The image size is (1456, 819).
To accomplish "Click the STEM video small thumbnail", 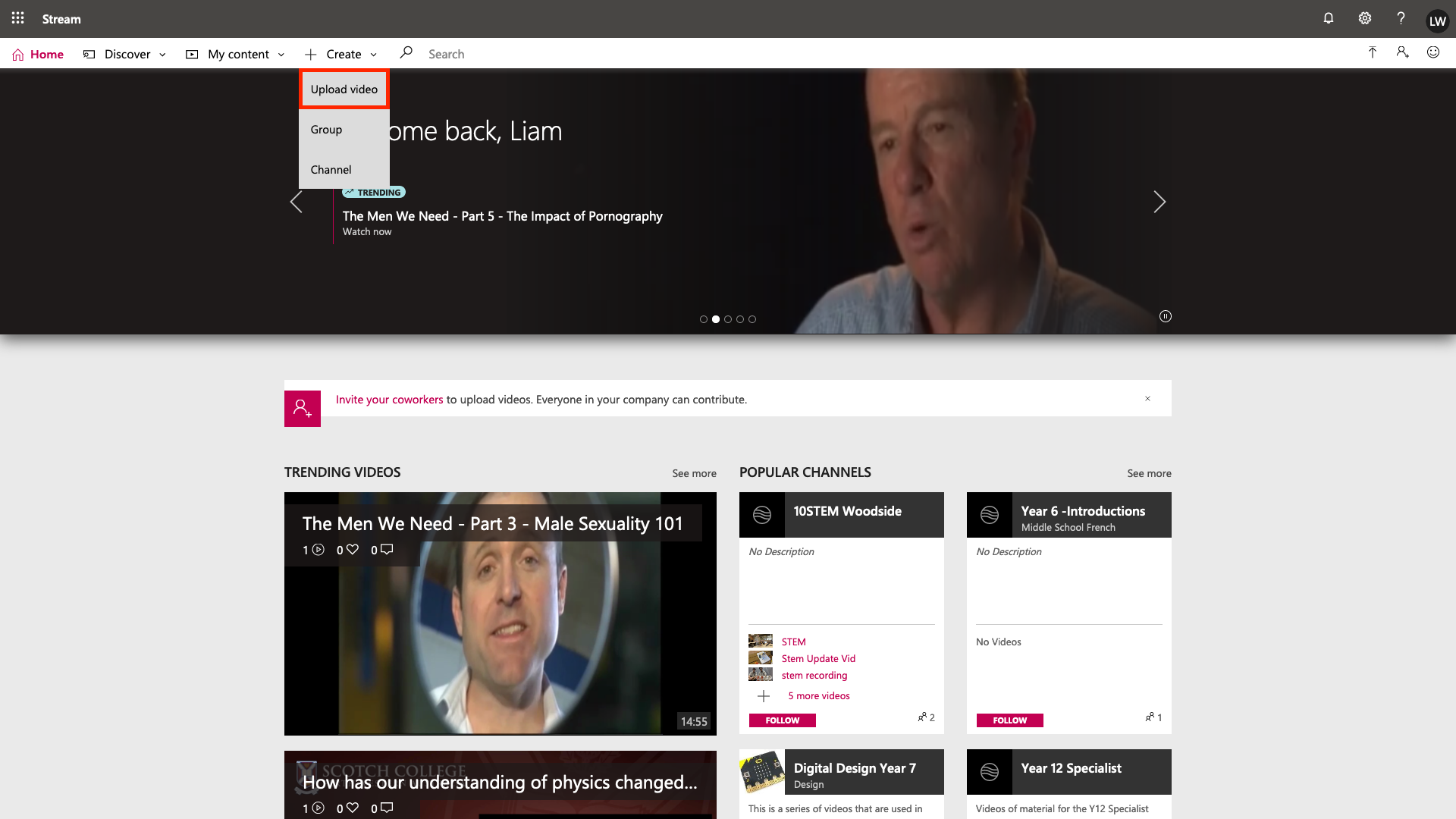I will coord(761,641).
